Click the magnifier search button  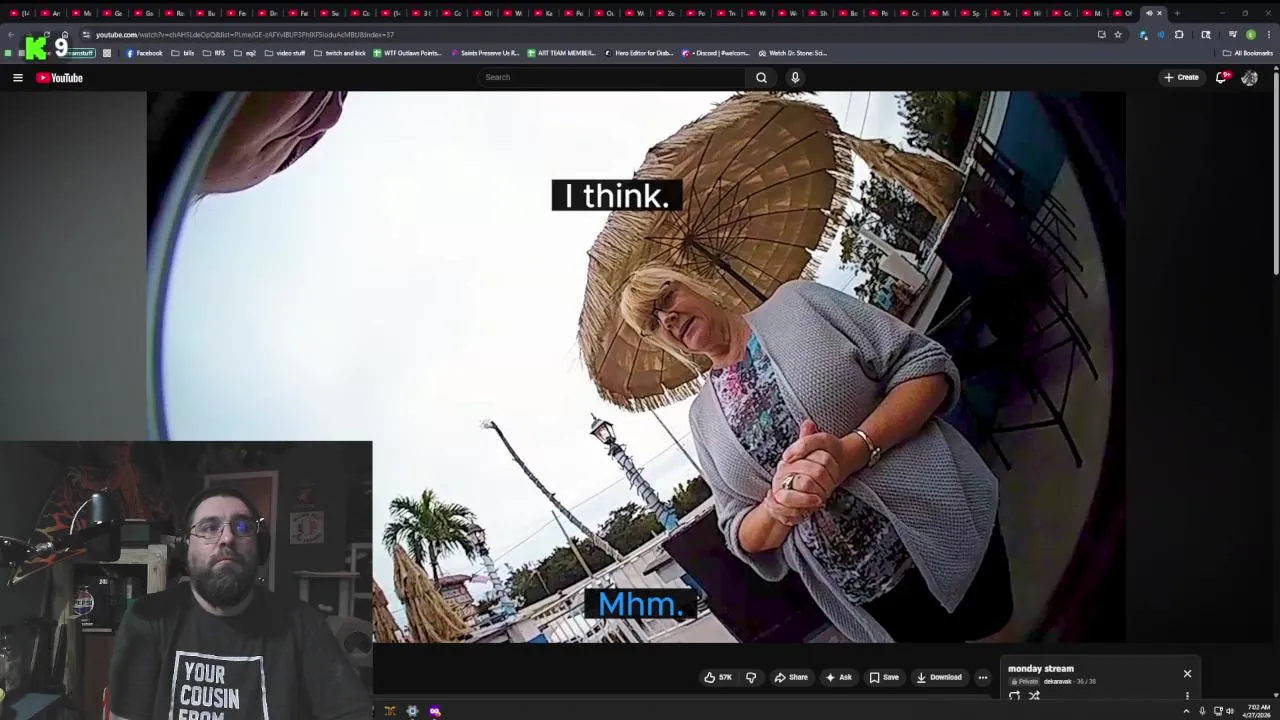tap(761, 77)
